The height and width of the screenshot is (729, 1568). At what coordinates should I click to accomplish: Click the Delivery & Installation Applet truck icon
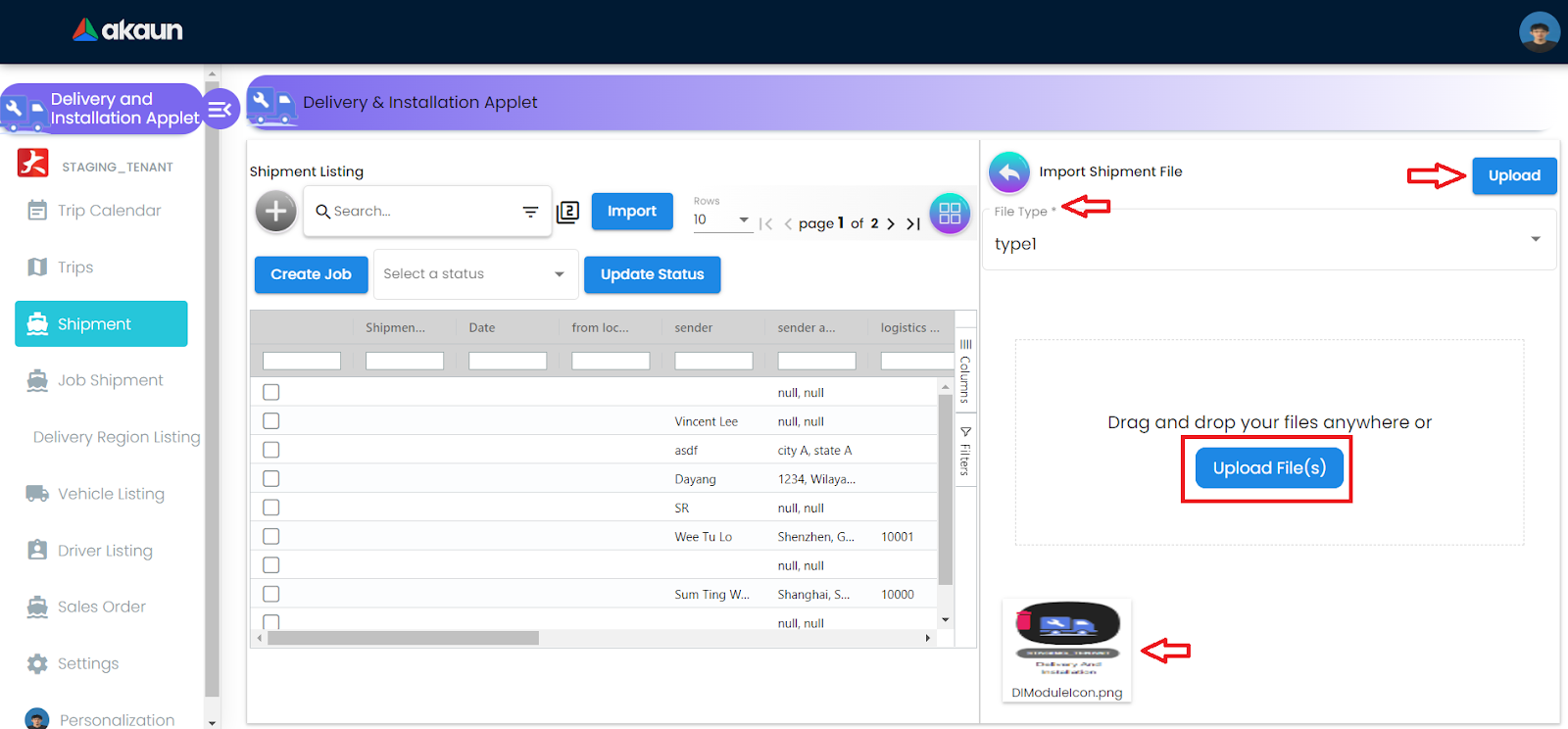(271, 104)
